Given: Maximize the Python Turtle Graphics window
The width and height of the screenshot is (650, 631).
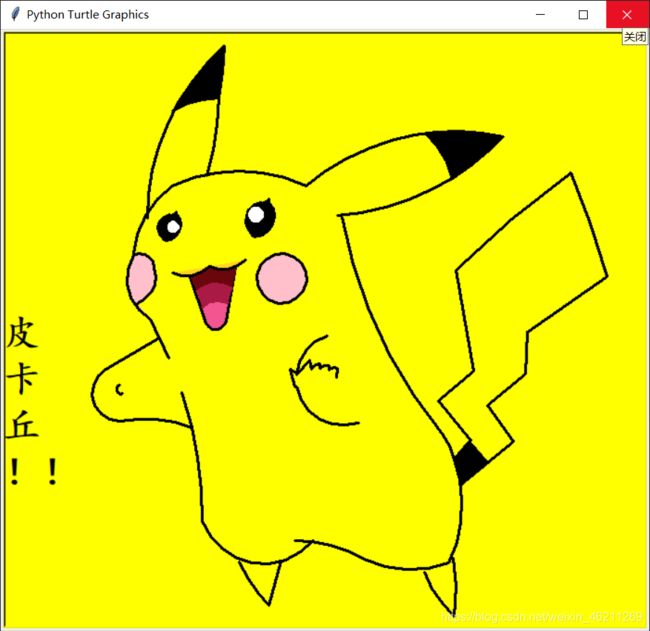Looking at the screenshot, I should (583, 15).
